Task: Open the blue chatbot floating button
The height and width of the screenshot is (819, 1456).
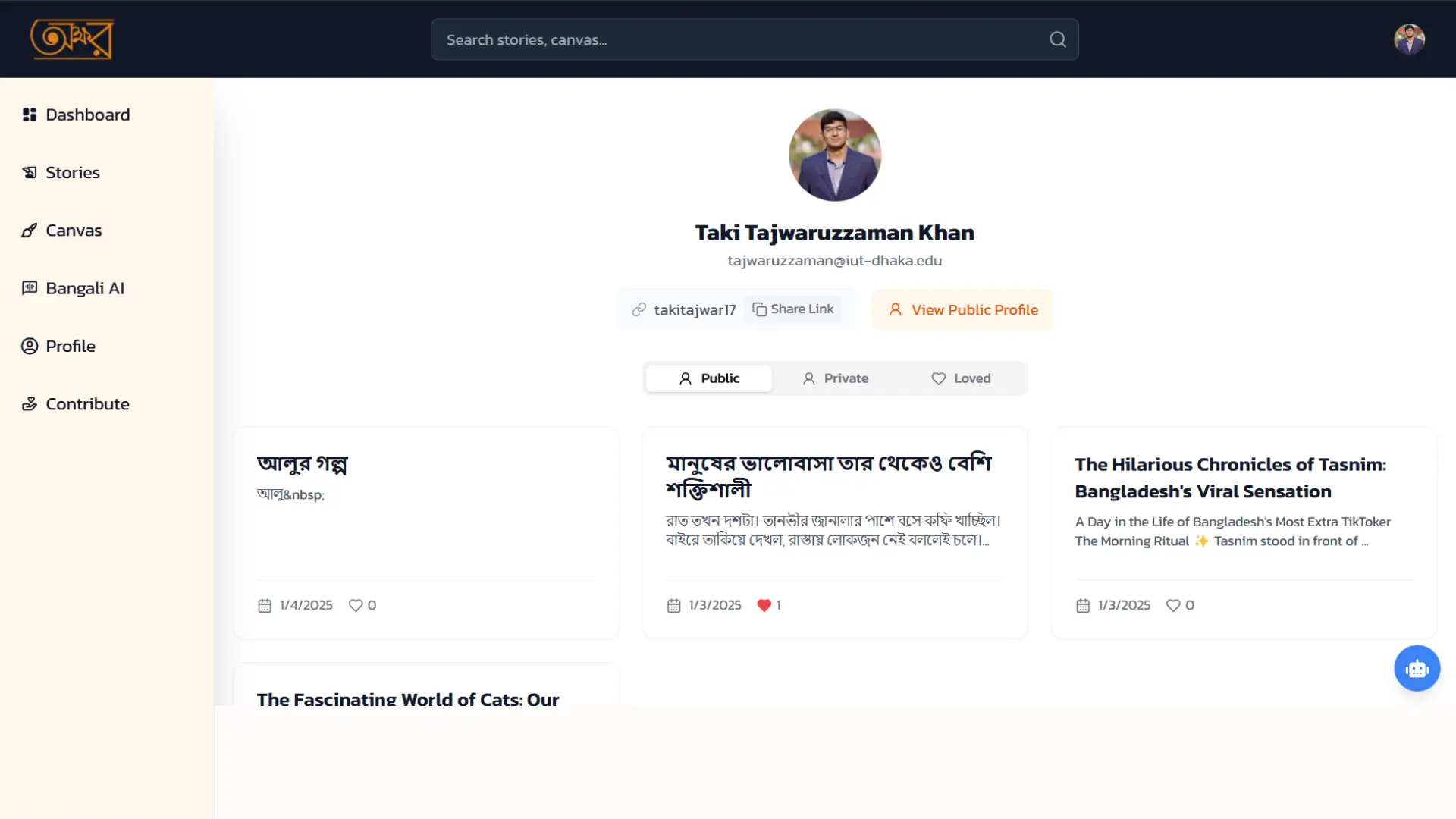Action: (x=1417, y=668)
